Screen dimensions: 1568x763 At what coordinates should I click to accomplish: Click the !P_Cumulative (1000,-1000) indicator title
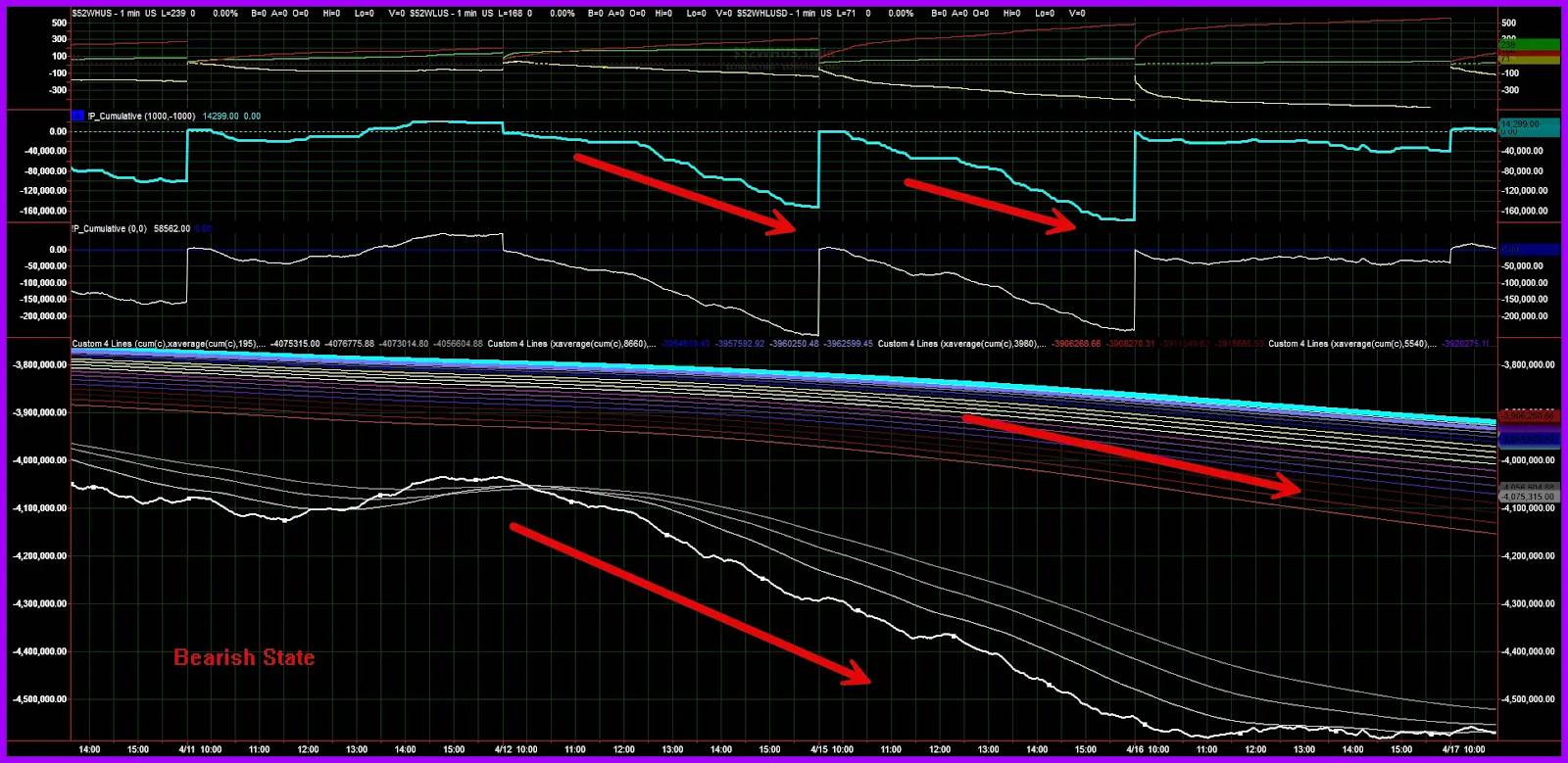click(x=142, y=116)
